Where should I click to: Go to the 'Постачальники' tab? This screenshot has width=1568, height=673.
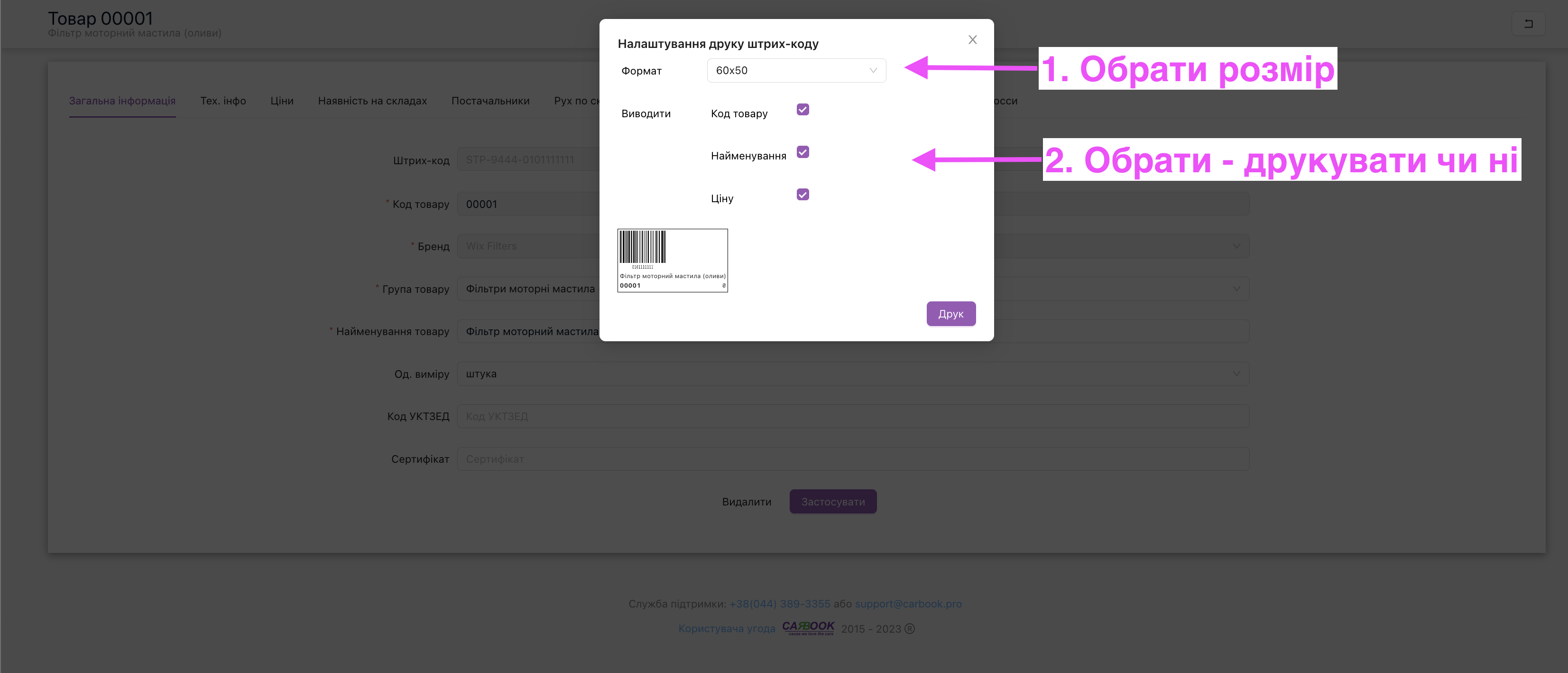coord(490,101)
